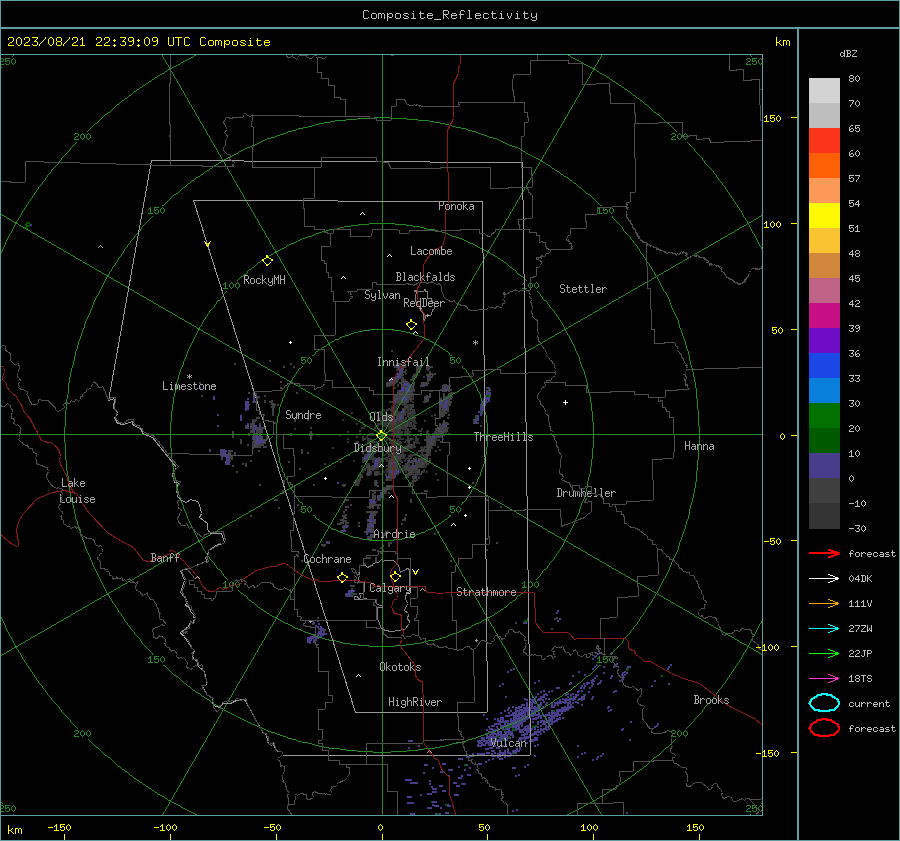The width and height of the screenshot is (900, 841).
Task: Click the red forecast ellipse in legend
Action: (x=824, y=728)
